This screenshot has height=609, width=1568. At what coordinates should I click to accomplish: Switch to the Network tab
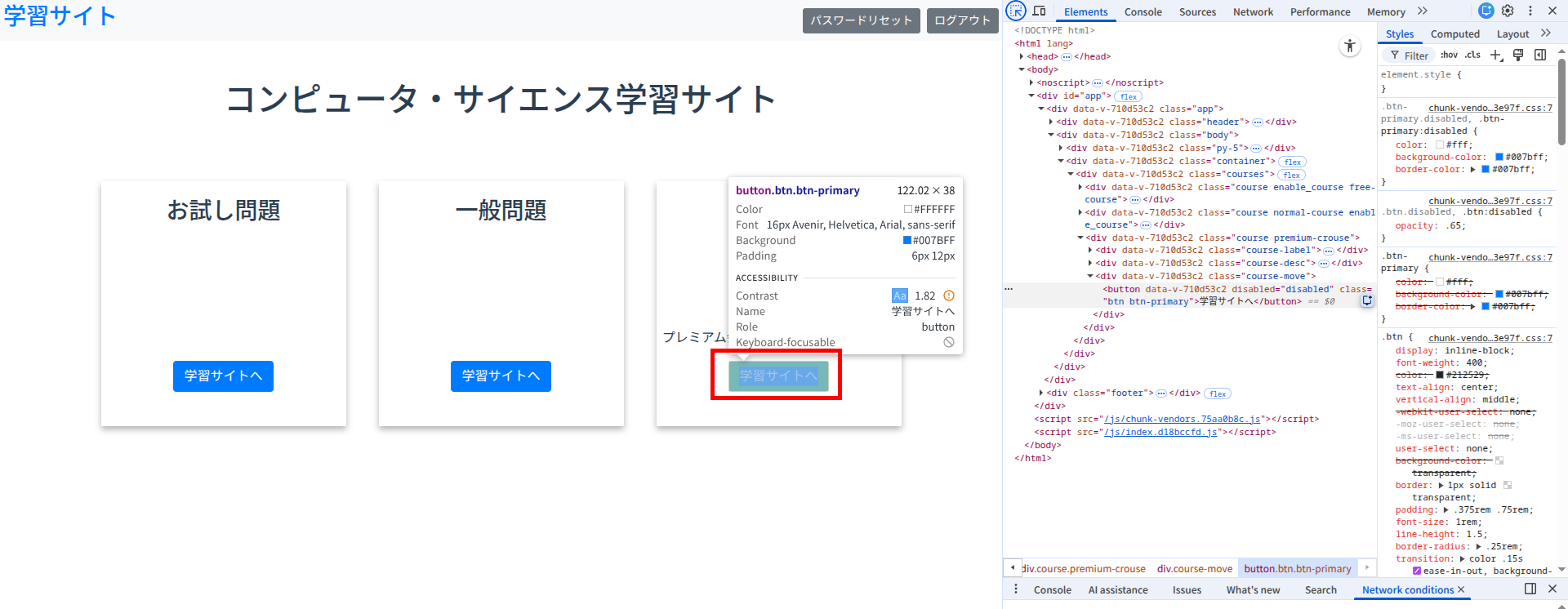pos(1253,11)
